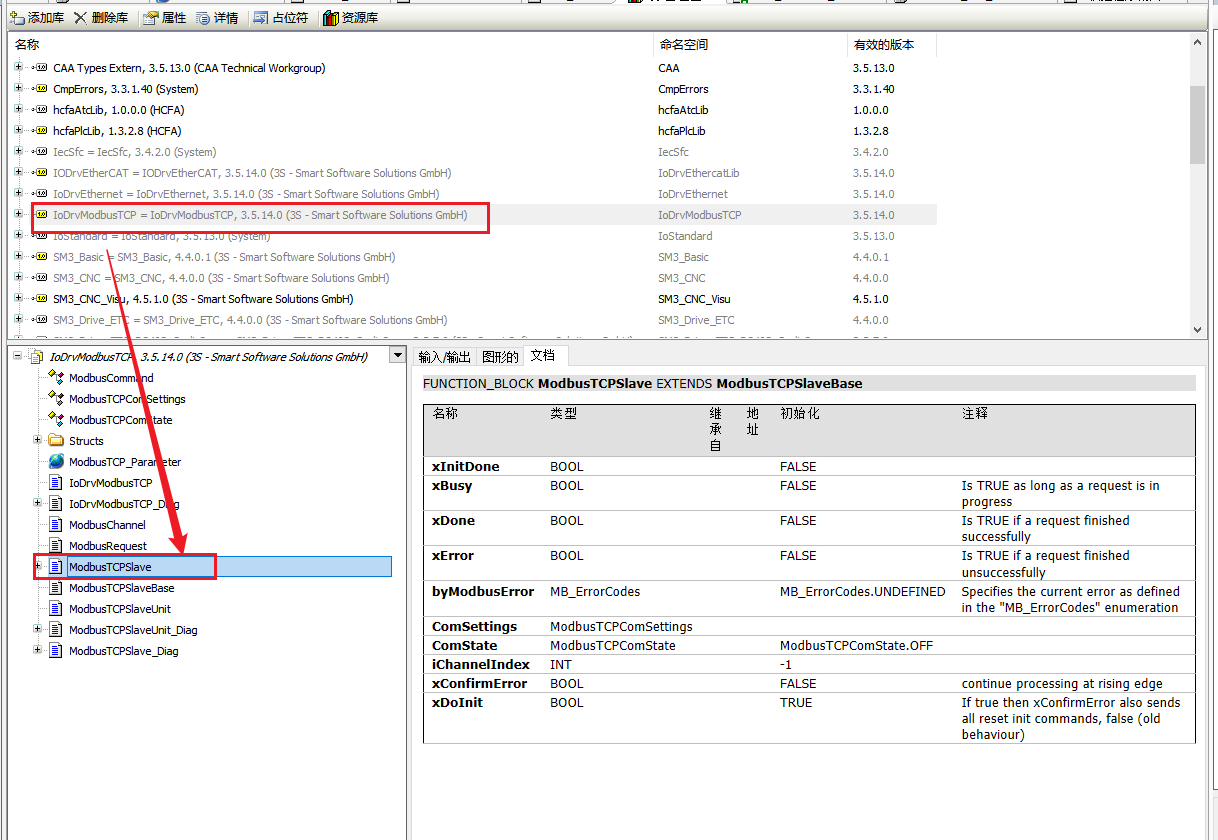
Task: Expand the ModbusTCPSlave_Diag tree node
Action: [38, 650]
